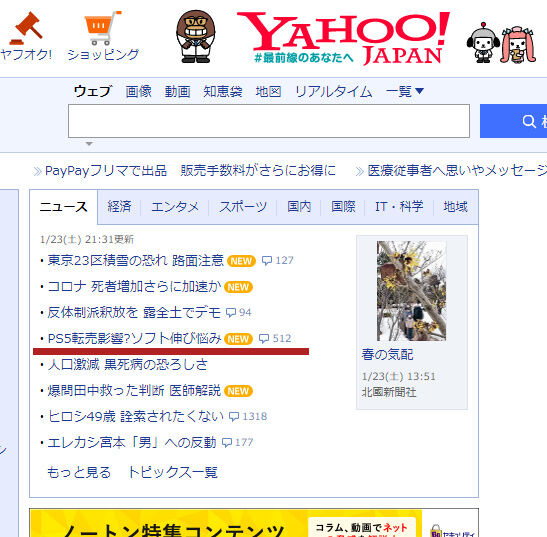This screenshot has height=537, width=547.
Task: Open headline コロナ 死者増加さらに加速か
Action: [x=134, y=287]
